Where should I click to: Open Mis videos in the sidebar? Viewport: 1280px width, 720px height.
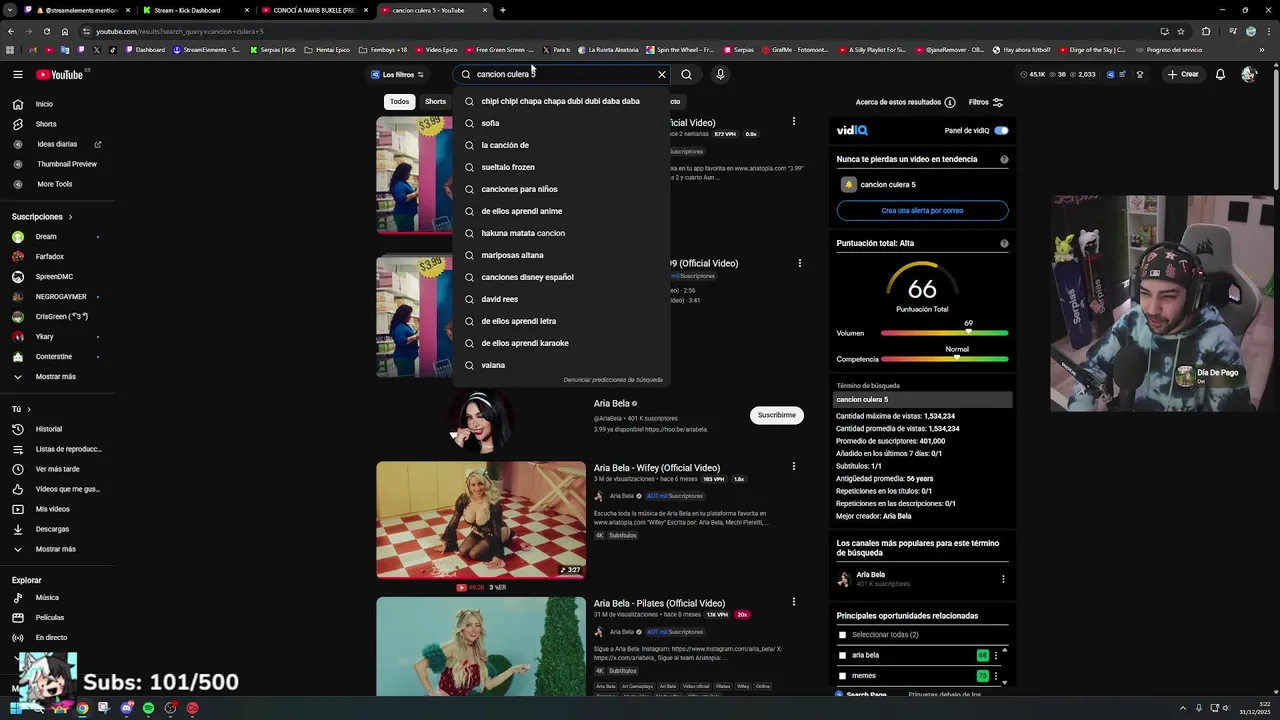(x=56, y=509)
